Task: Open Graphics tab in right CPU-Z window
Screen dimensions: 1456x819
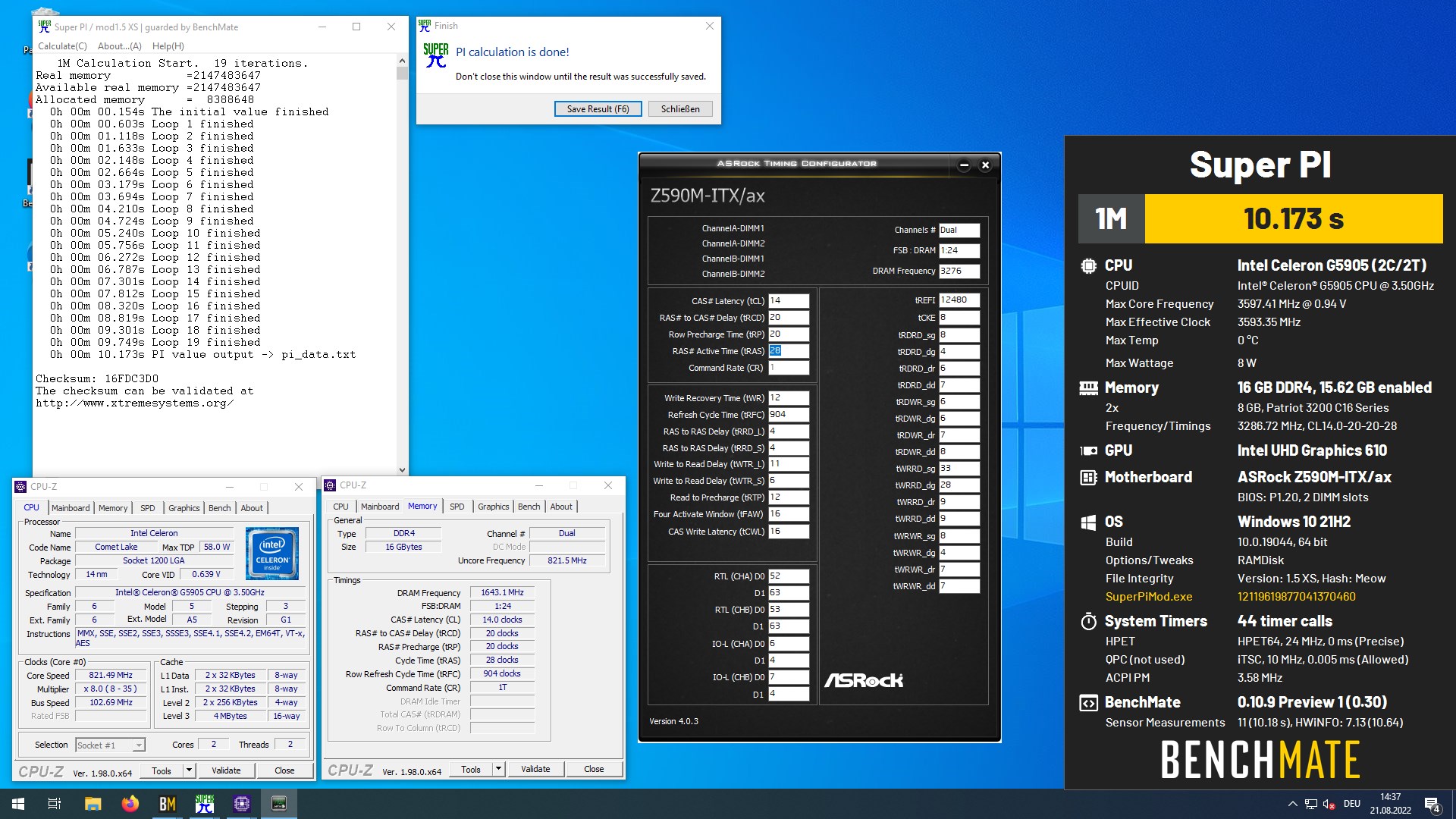Action: (x=494, y=507)
